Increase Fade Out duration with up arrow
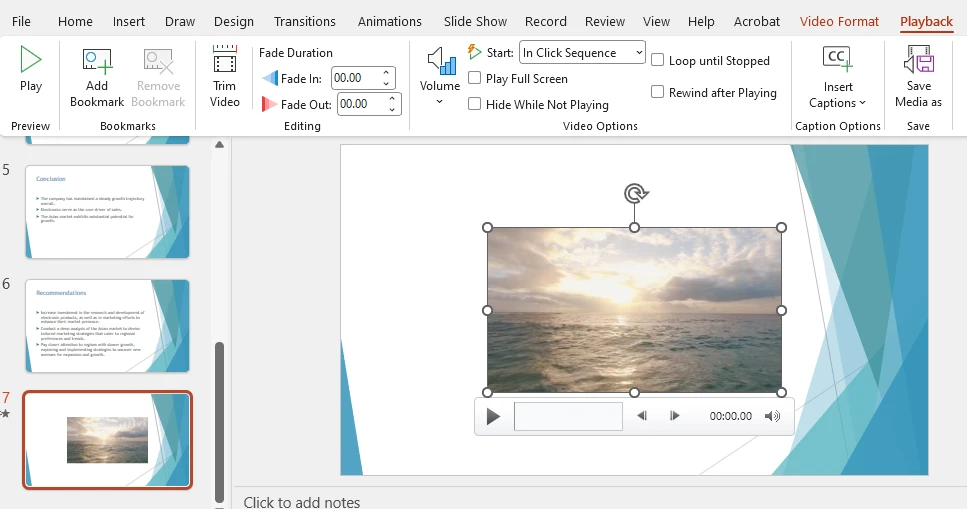The height and width of the screenshot is (509, 967). [x=392, y=98]
